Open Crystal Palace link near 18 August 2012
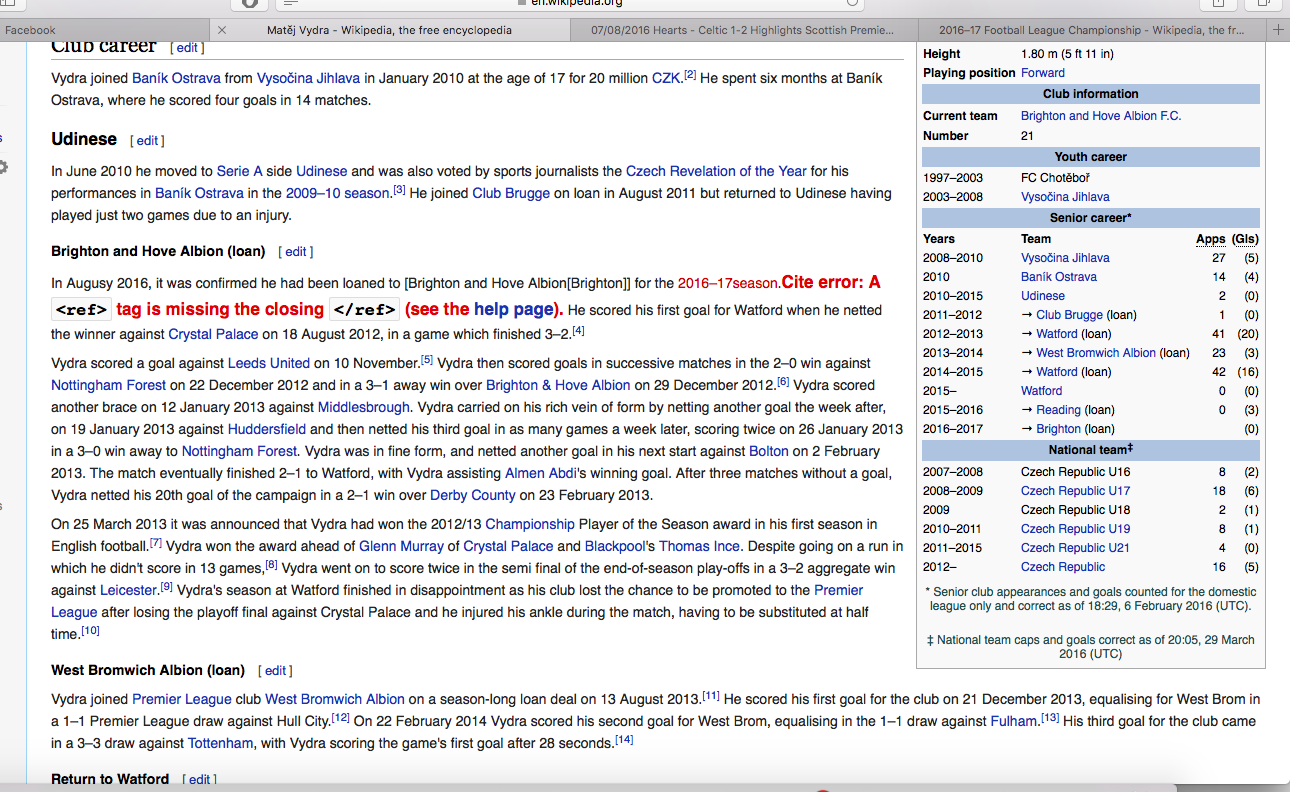 click(215, 334)
